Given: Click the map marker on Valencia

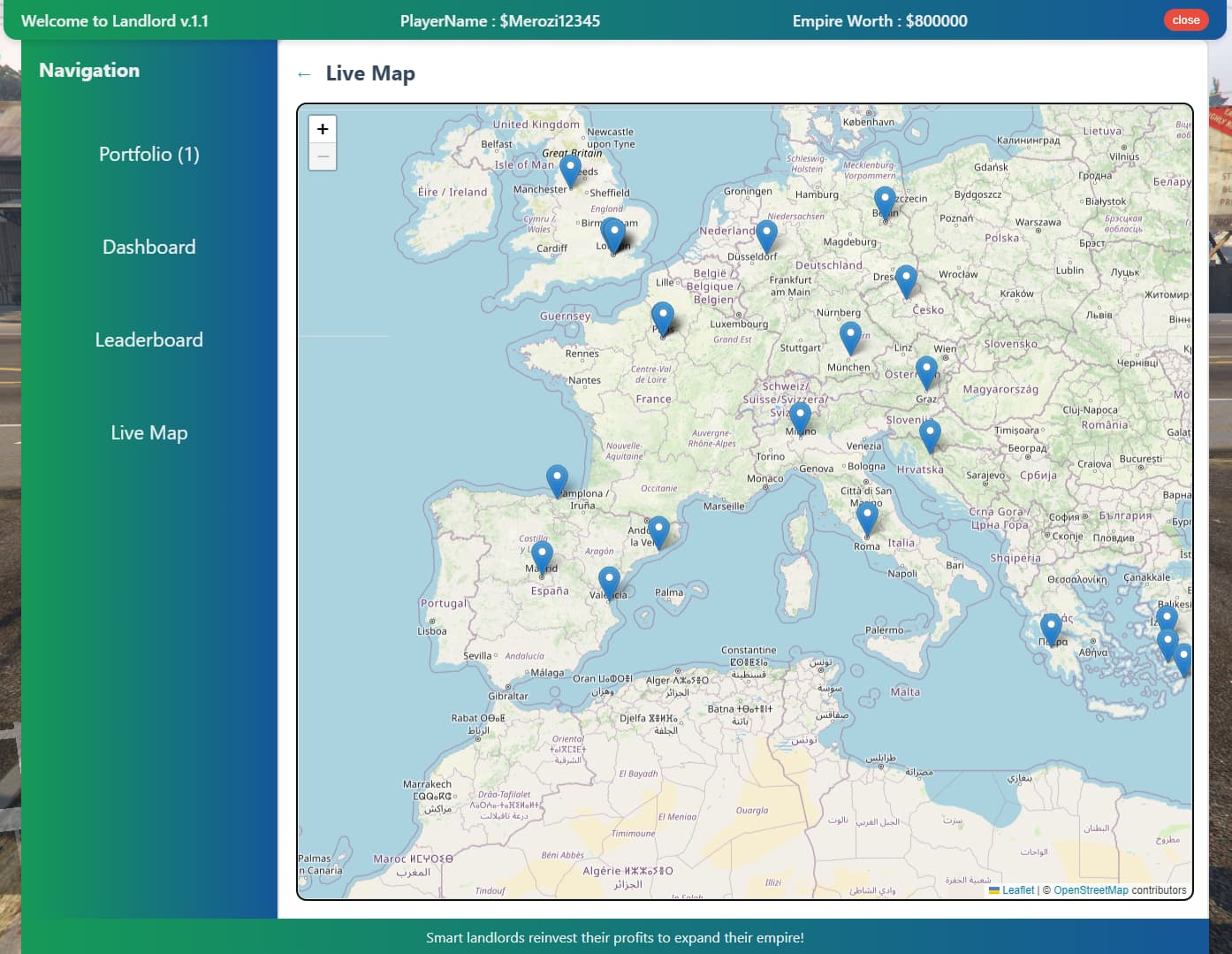Looking at the screenshot, I should [609, 583].
